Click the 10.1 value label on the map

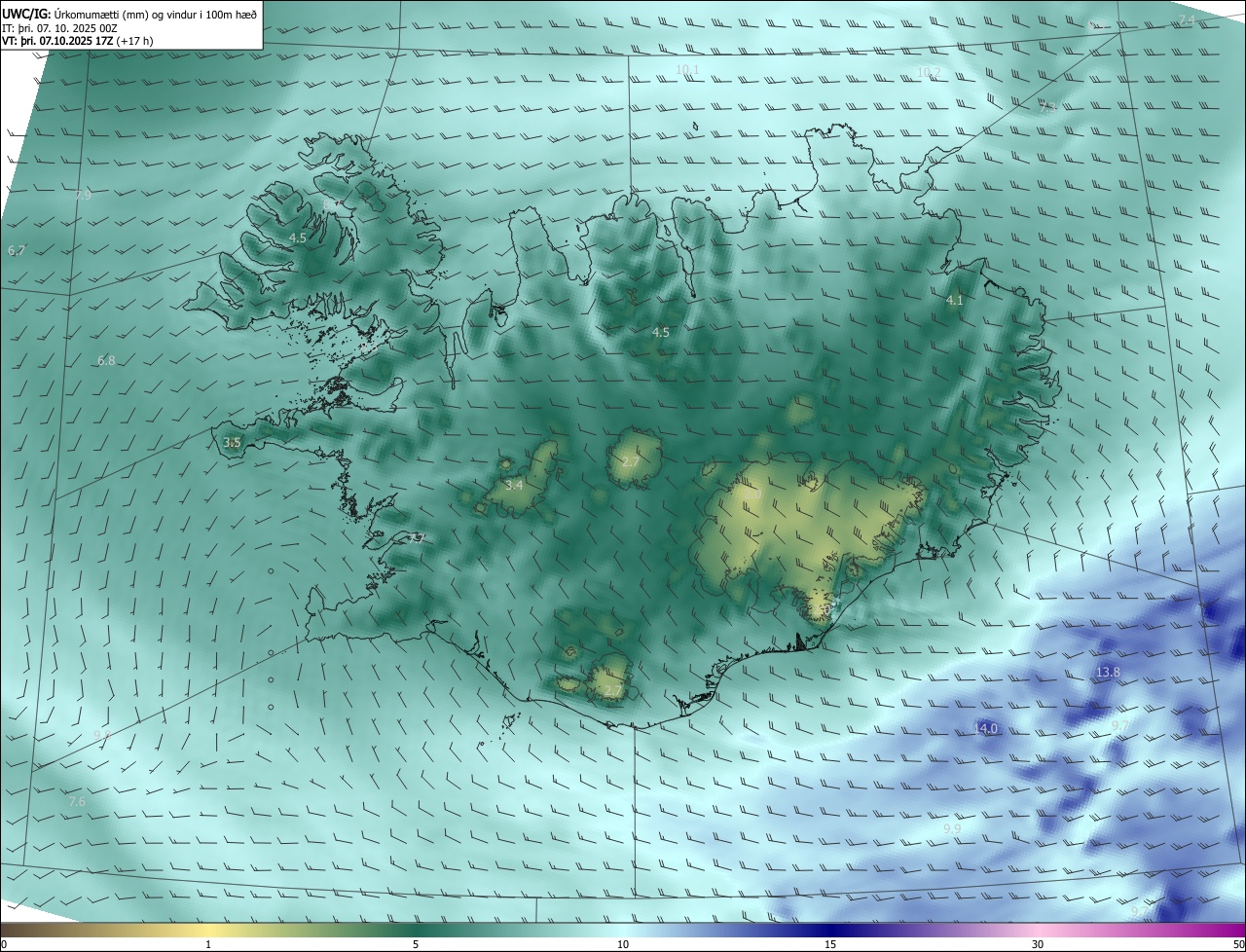[x=687, y=70]
